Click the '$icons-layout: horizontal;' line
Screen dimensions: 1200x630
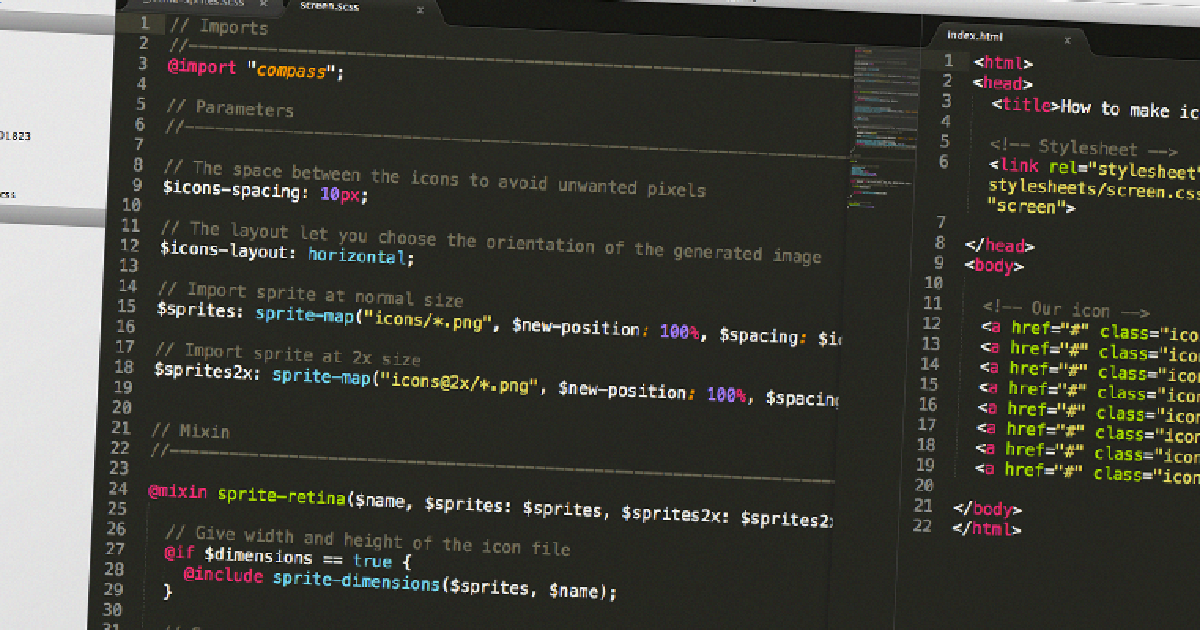coord(287,252)
